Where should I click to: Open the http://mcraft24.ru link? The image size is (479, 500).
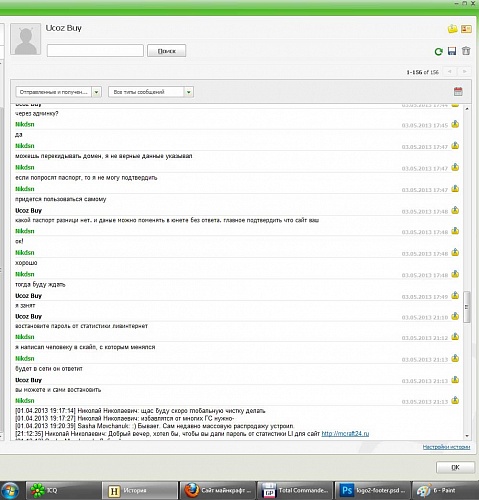point(345,434)
